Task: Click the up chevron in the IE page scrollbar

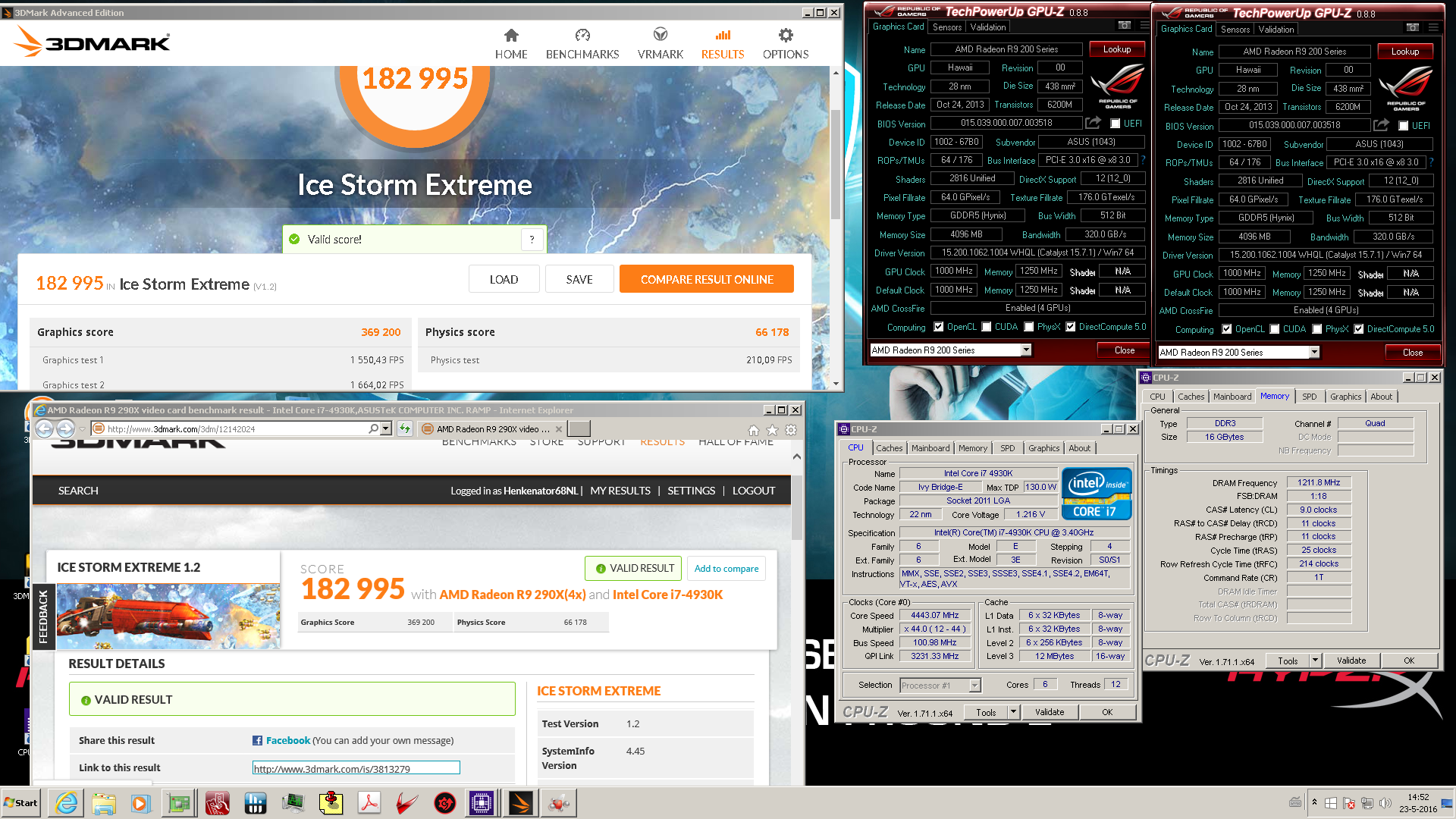Action: point(796,457)
